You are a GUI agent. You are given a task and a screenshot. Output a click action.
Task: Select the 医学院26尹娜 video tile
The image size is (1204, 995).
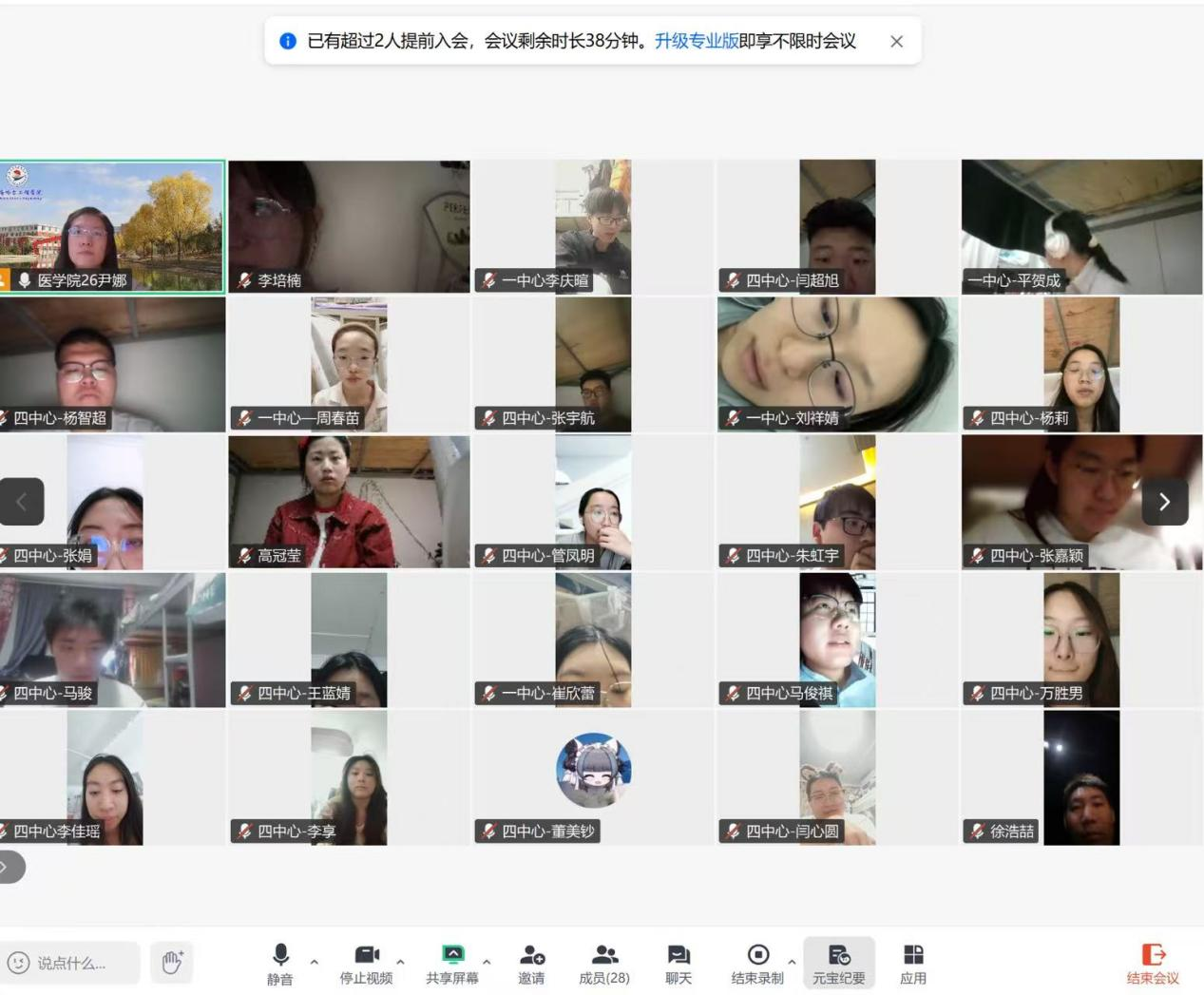coord(113,226)
